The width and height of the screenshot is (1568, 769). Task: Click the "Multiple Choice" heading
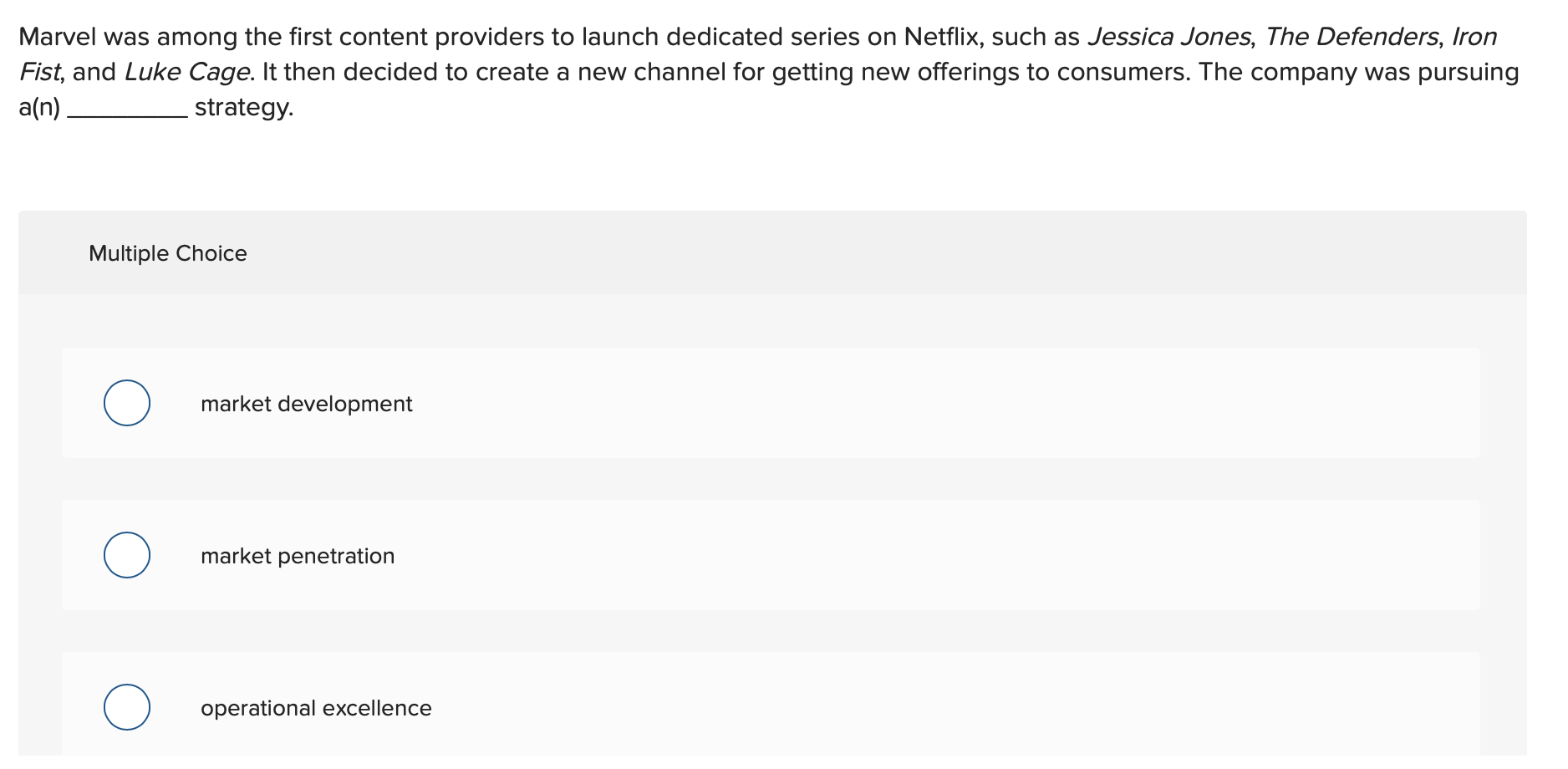tap(168, 253)
